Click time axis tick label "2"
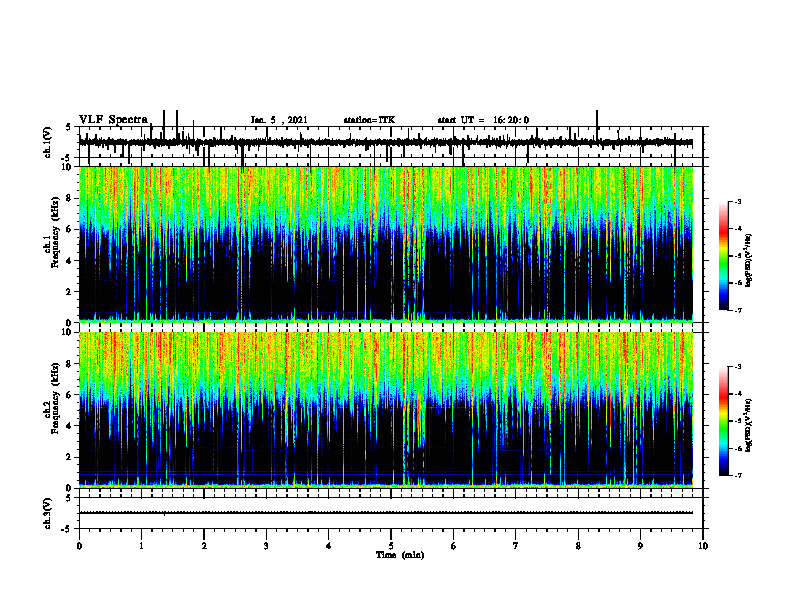 (x=204, y=546)
